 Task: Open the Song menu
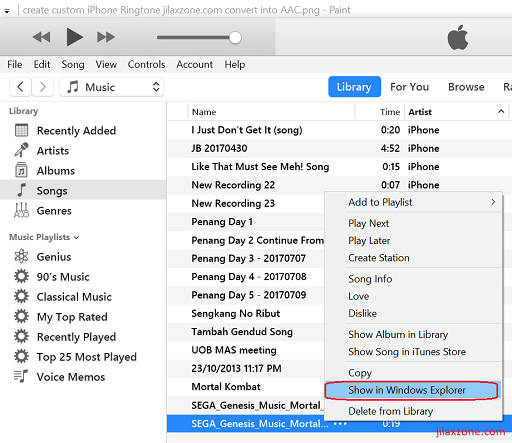pyautogui.click(x=73, y=64)
